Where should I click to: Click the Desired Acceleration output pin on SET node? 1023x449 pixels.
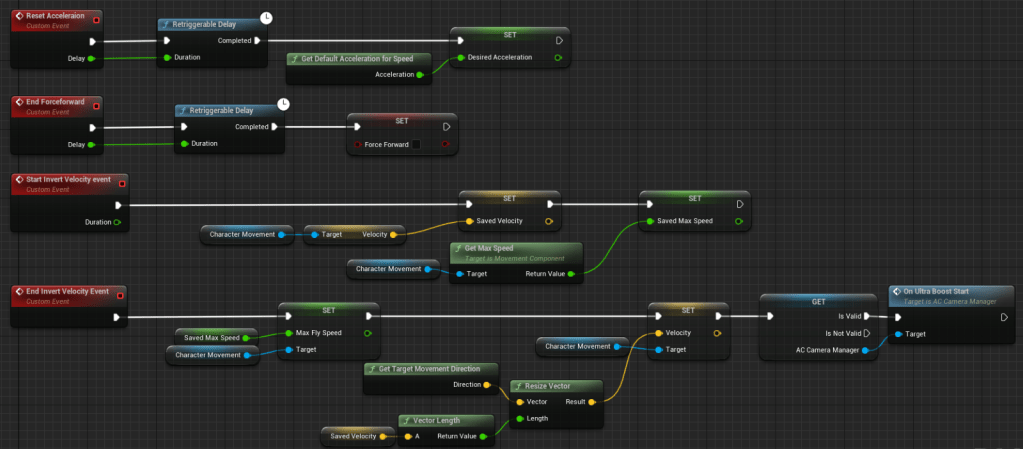tap(557, 57)
